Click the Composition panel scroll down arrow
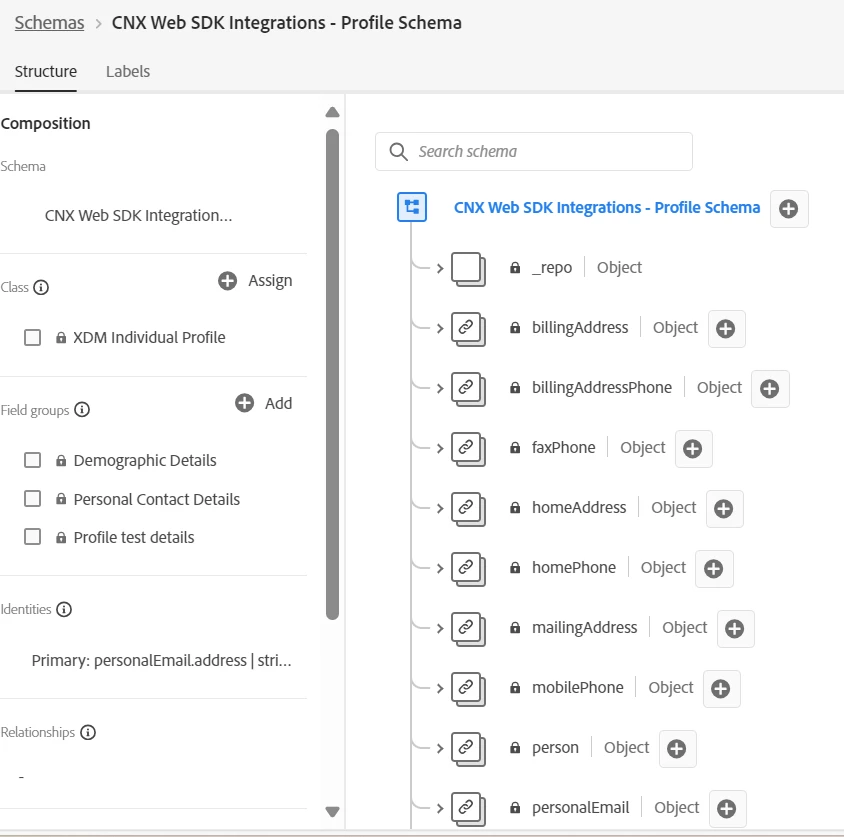This screenshot has height=837, width=844. pos(333,812)
